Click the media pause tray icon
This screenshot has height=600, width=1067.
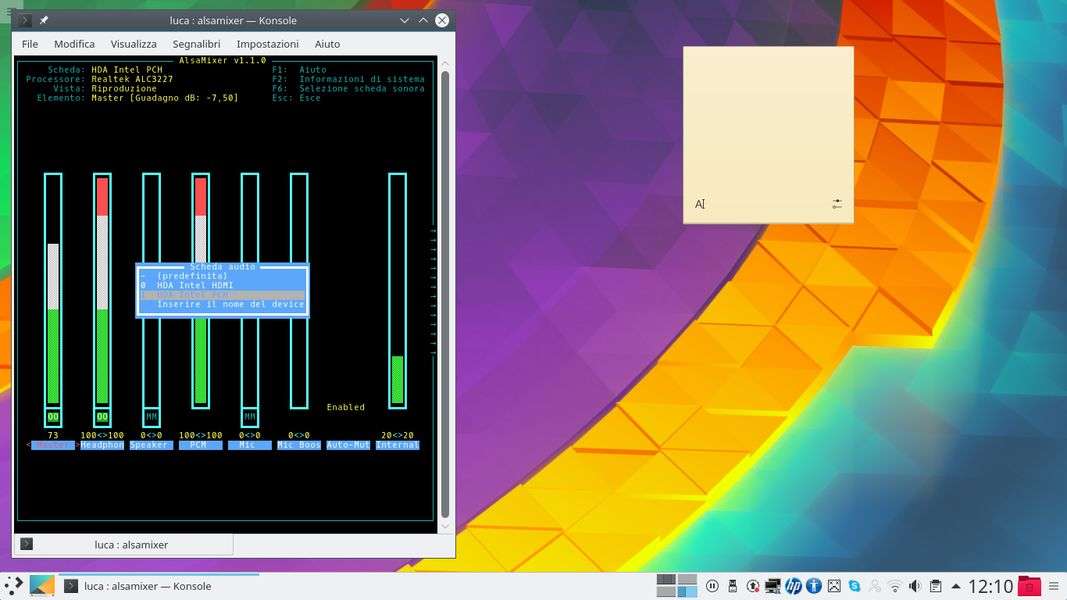(712, 586)
